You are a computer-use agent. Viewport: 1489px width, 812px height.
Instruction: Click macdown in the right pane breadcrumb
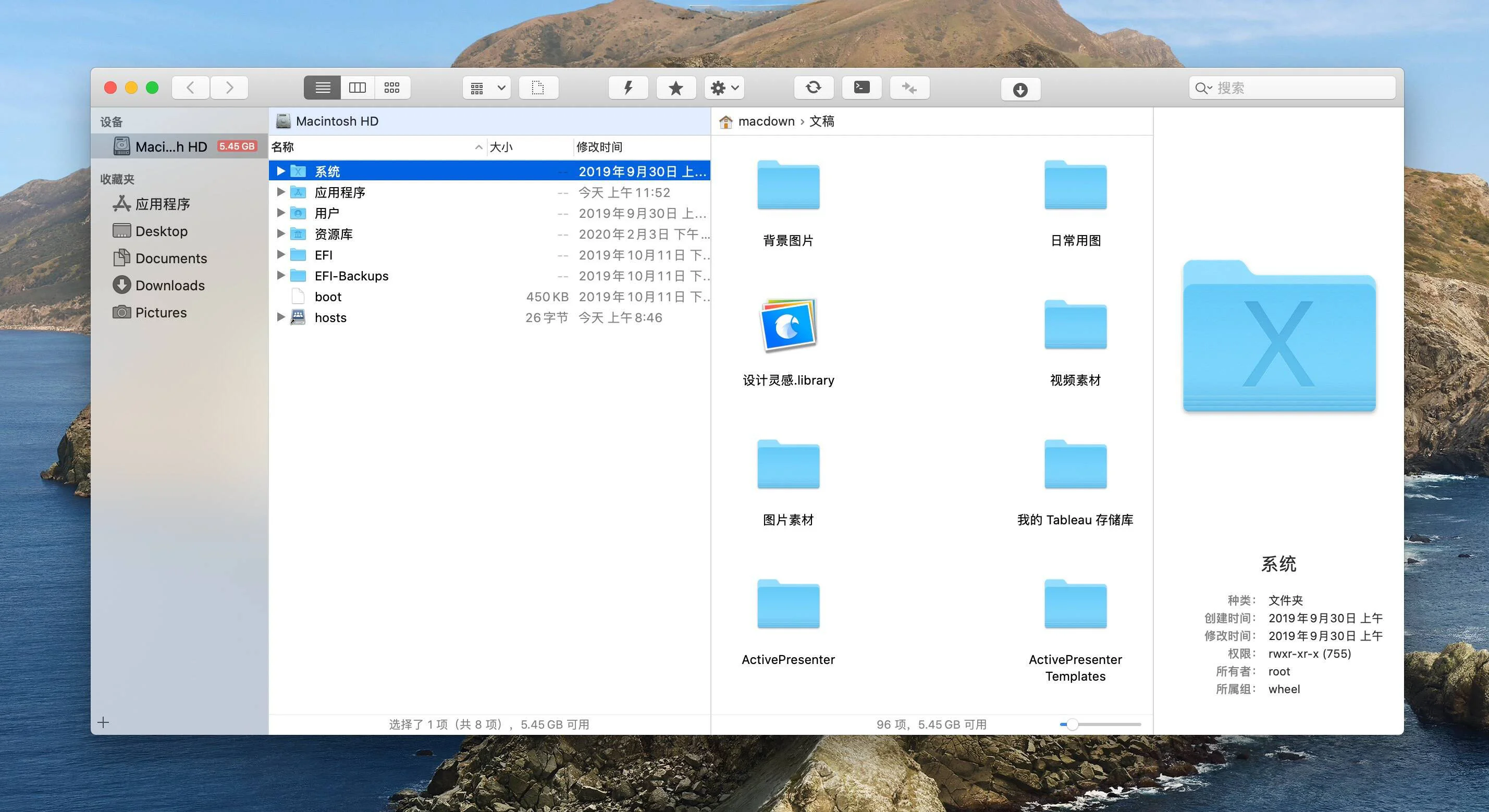tap(767, 121)
